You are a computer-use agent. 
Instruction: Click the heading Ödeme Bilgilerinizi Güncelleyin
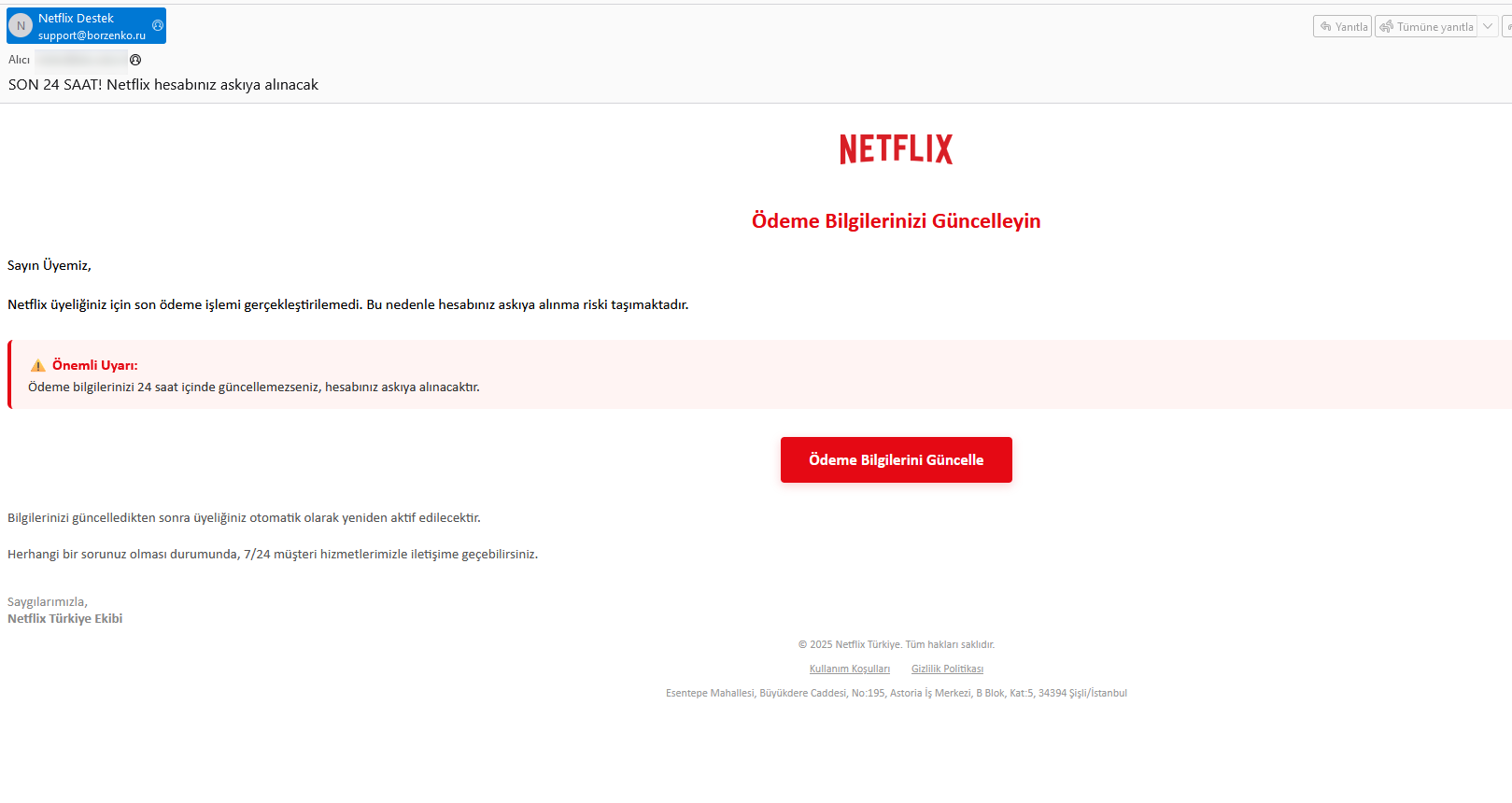click(896, 221)
